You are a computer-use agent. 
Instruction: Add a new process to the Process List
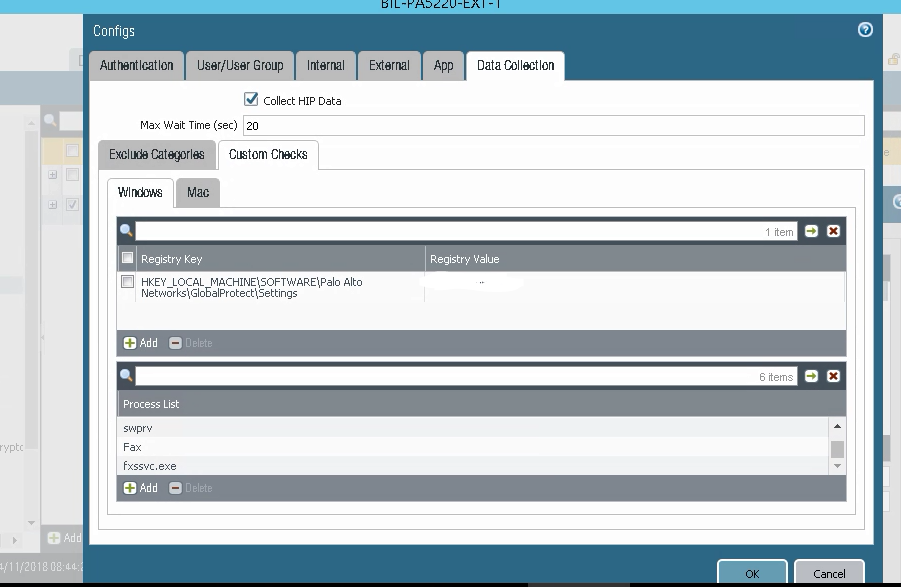point(141,488)
